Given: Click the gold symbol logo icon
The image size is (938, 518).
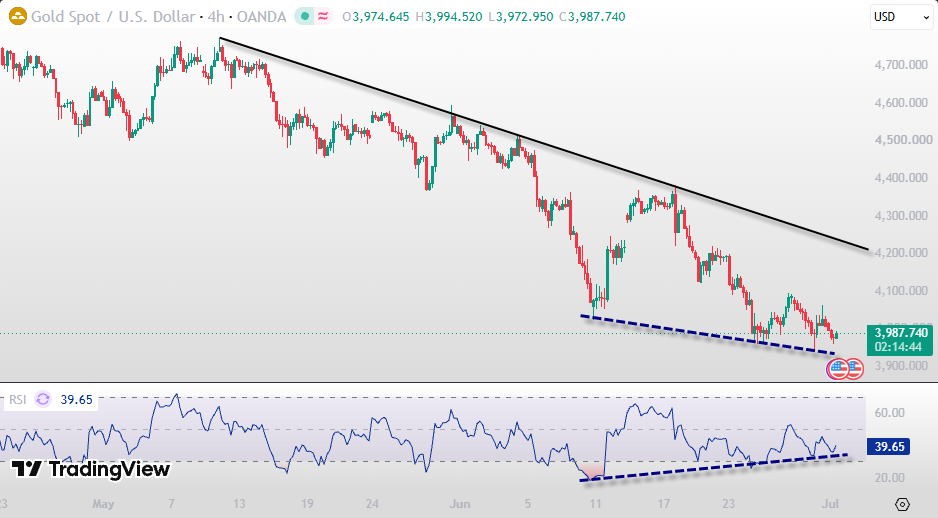Looking at the screenshot, I should point(18,17).
